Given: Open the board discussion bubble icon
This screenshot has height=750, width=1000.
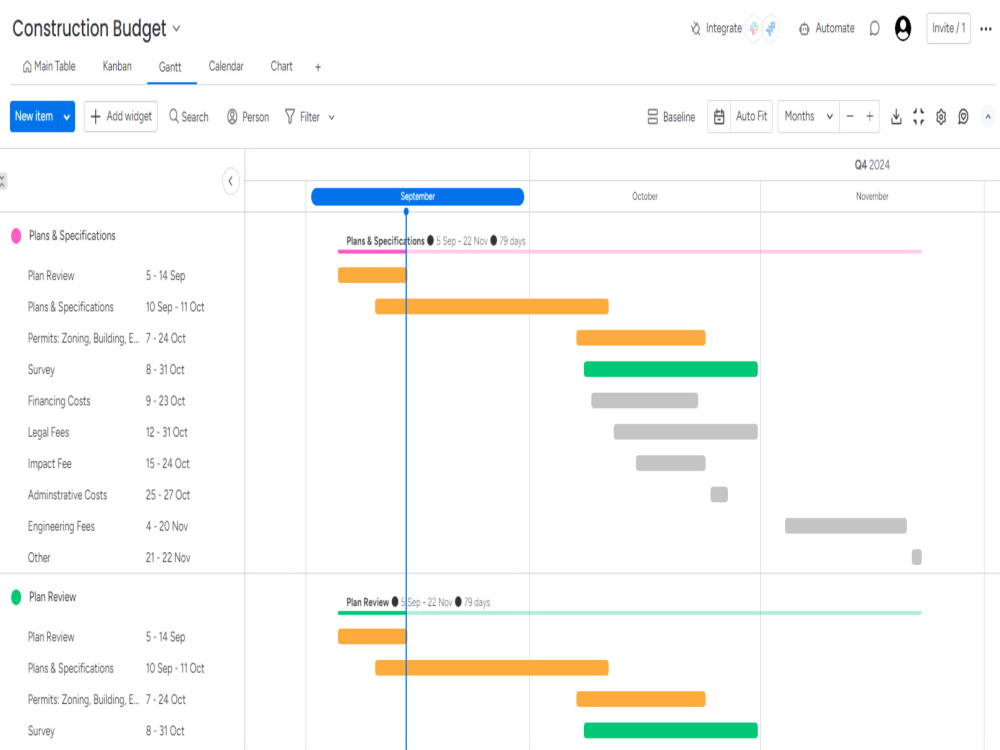Looking at the screenshot, I should [x=874, y=28].
